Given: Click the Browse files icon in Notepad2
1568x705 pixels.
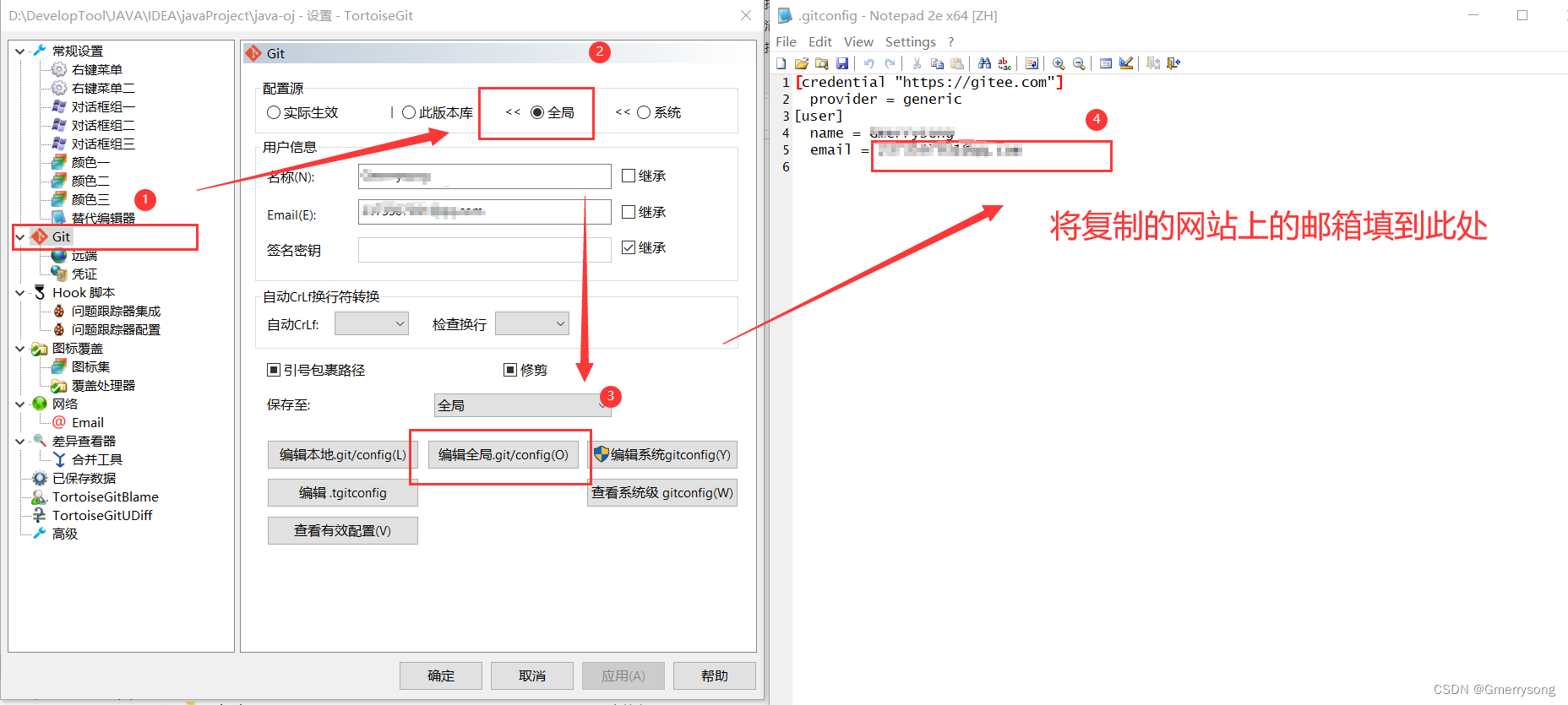Looking at the screenshot, I should (822, 63).
